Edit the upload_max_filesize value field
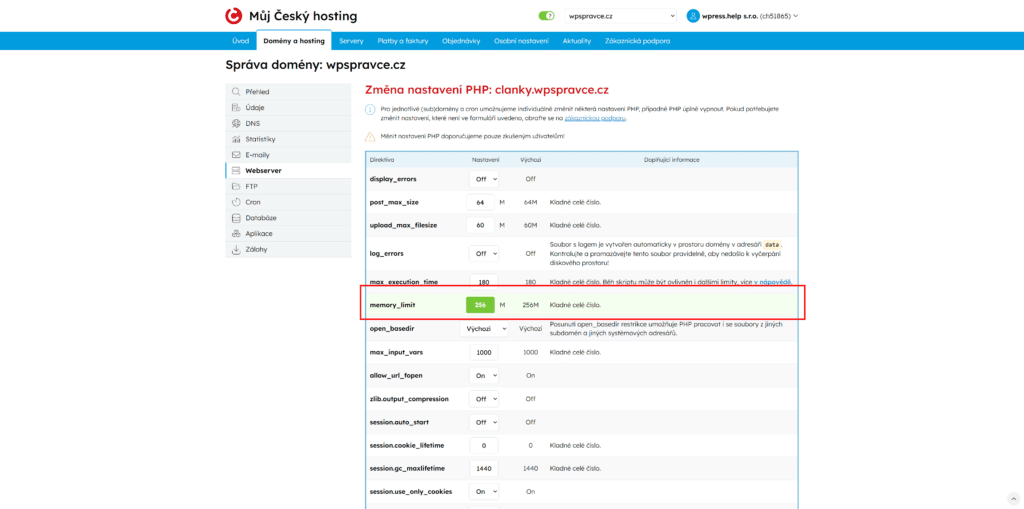The image size is (1024, 509). click(481, 225)
